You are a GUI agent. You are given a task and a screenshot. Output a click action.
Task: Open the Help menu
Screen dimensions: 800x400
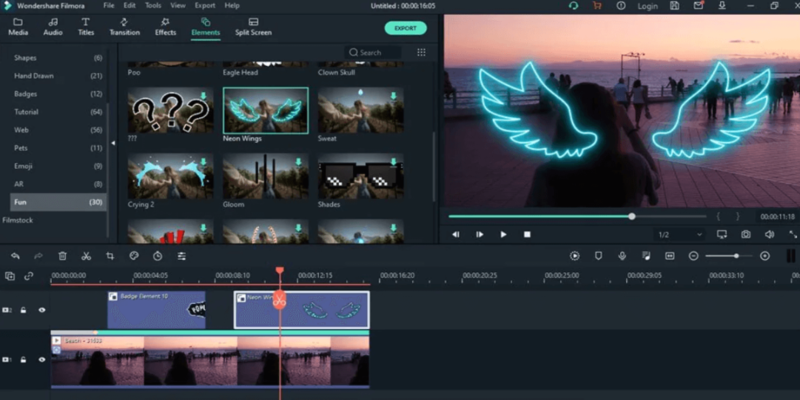(232, 6)
